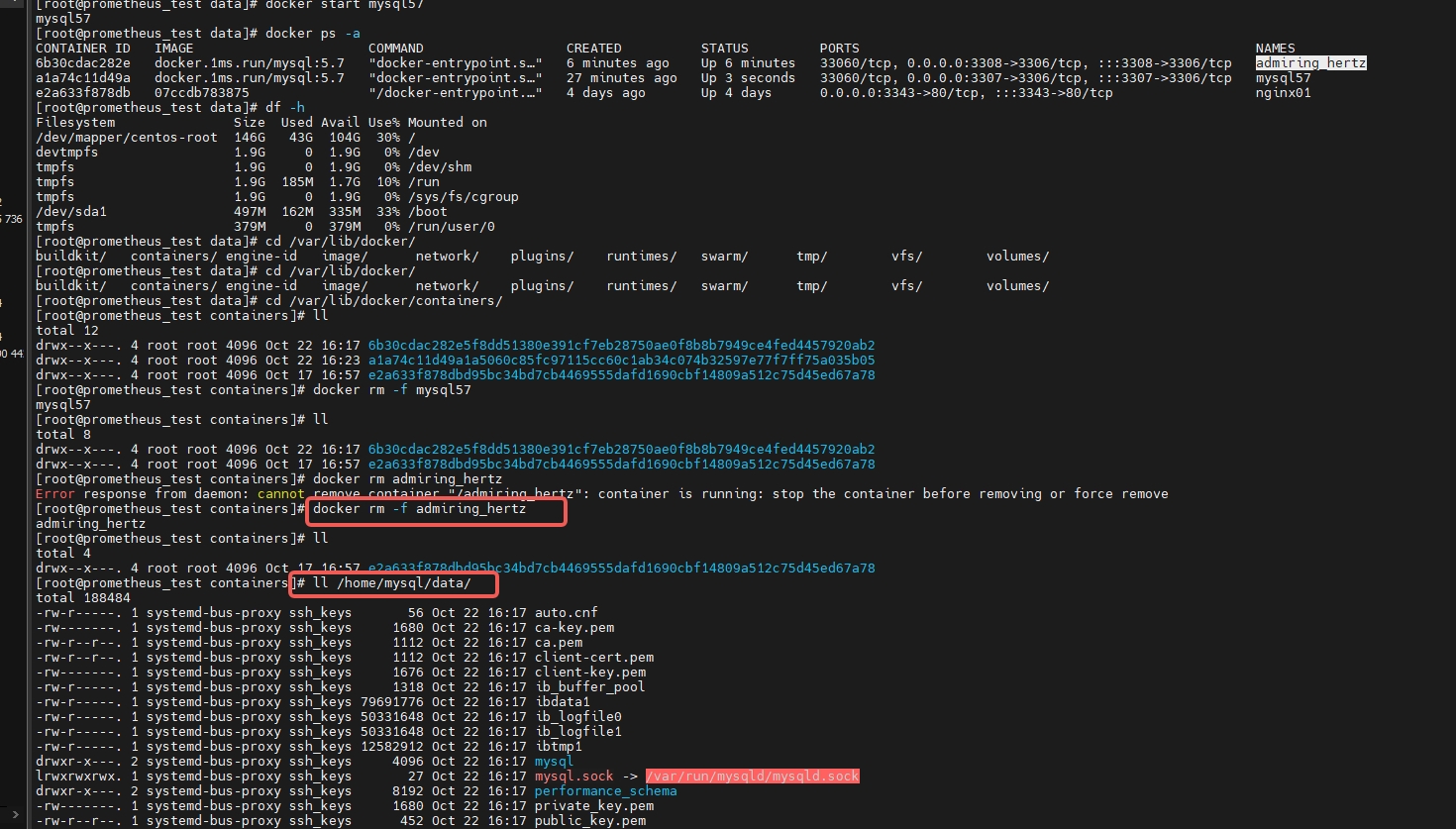Click the ib_logfile1 file name
The width and height of the screenshot is (1456, 829).
click(577, 732)
